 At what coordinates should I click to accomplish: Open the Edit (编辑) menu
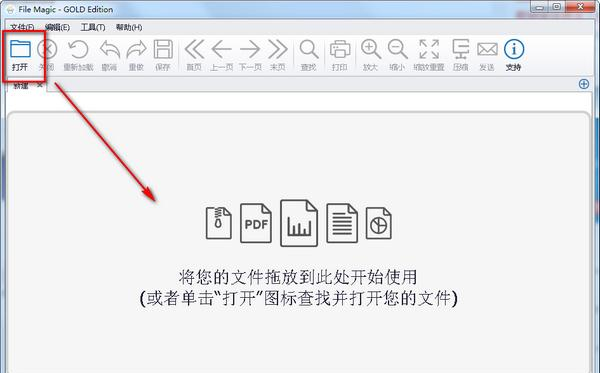(x=57, y=28)
